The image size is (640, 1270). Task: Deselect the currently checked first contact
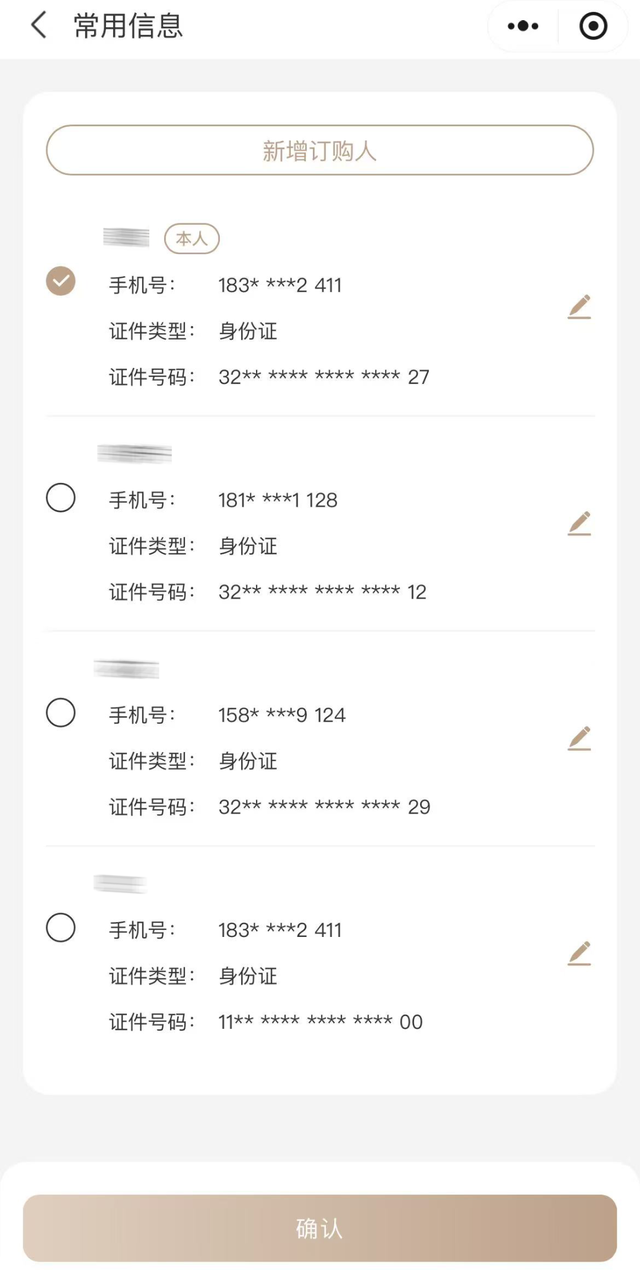(60, 282)
